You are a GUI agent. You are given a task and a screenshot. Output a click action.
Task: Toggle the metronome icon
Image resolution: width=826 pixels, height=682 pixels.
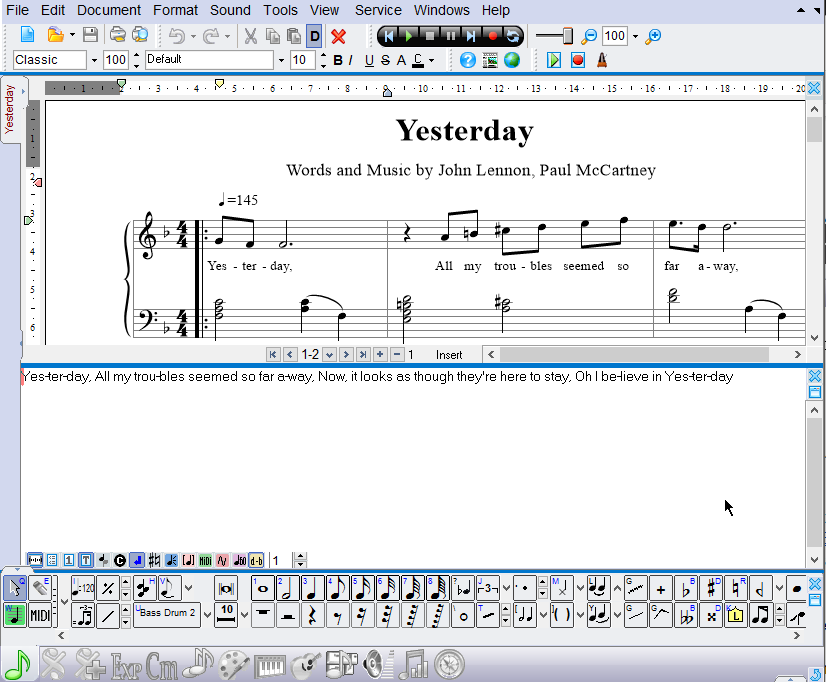[602, 60]
